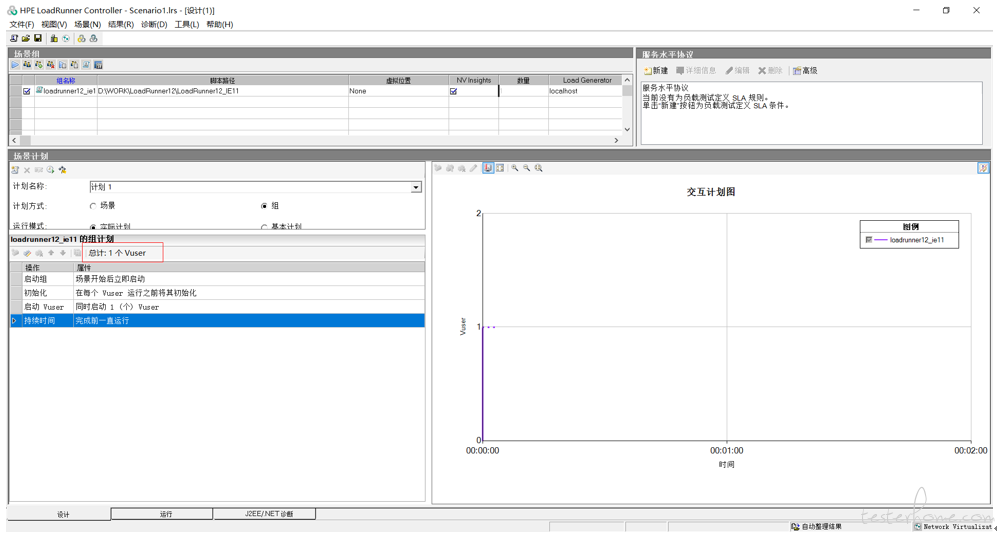
Task: Click the 组名称 column header
Action: (x=65, y=81)
